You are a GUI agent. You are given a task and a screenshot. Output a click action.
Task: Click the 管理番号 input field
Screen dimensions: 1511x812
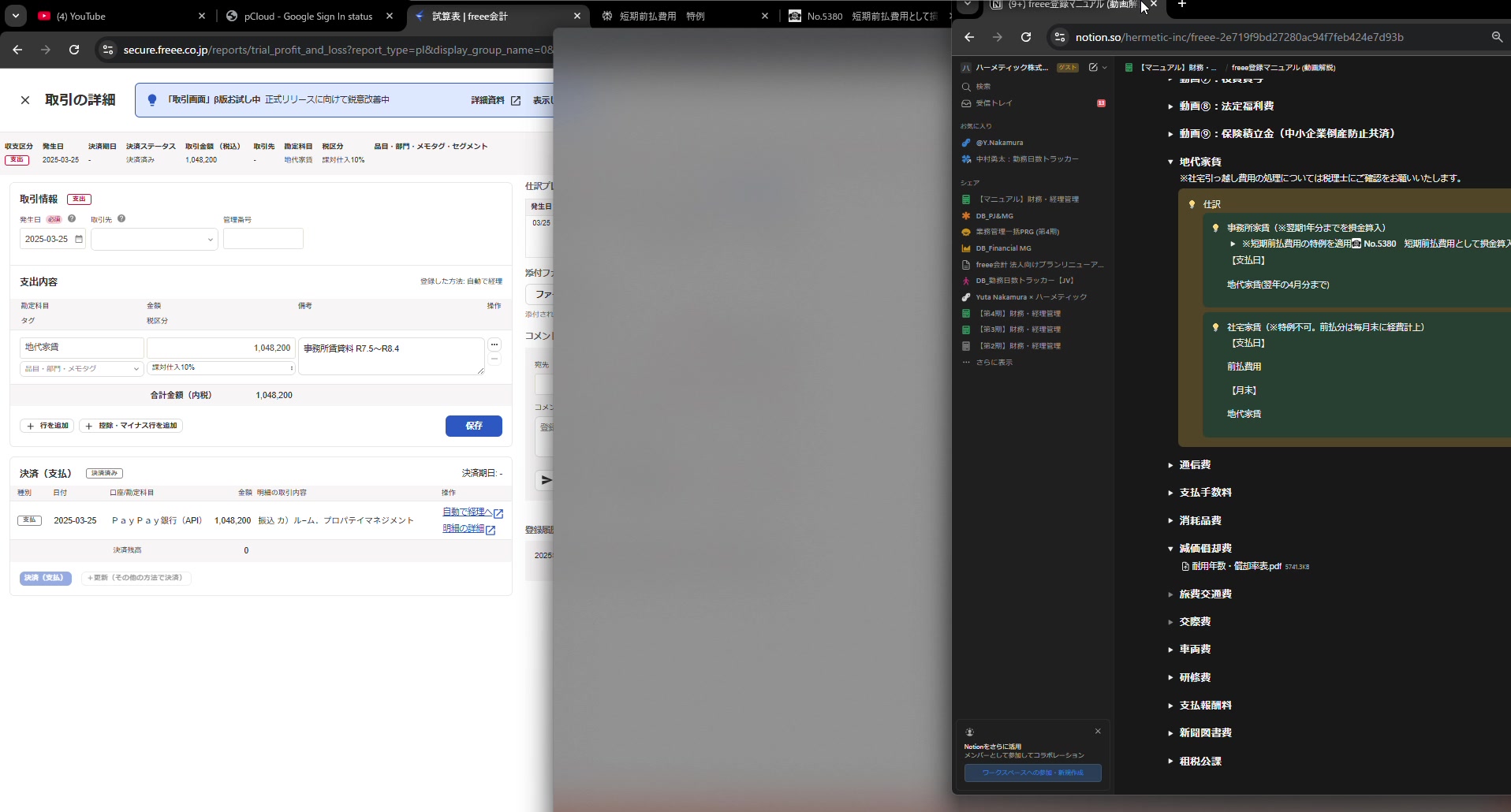pos(263,239)
